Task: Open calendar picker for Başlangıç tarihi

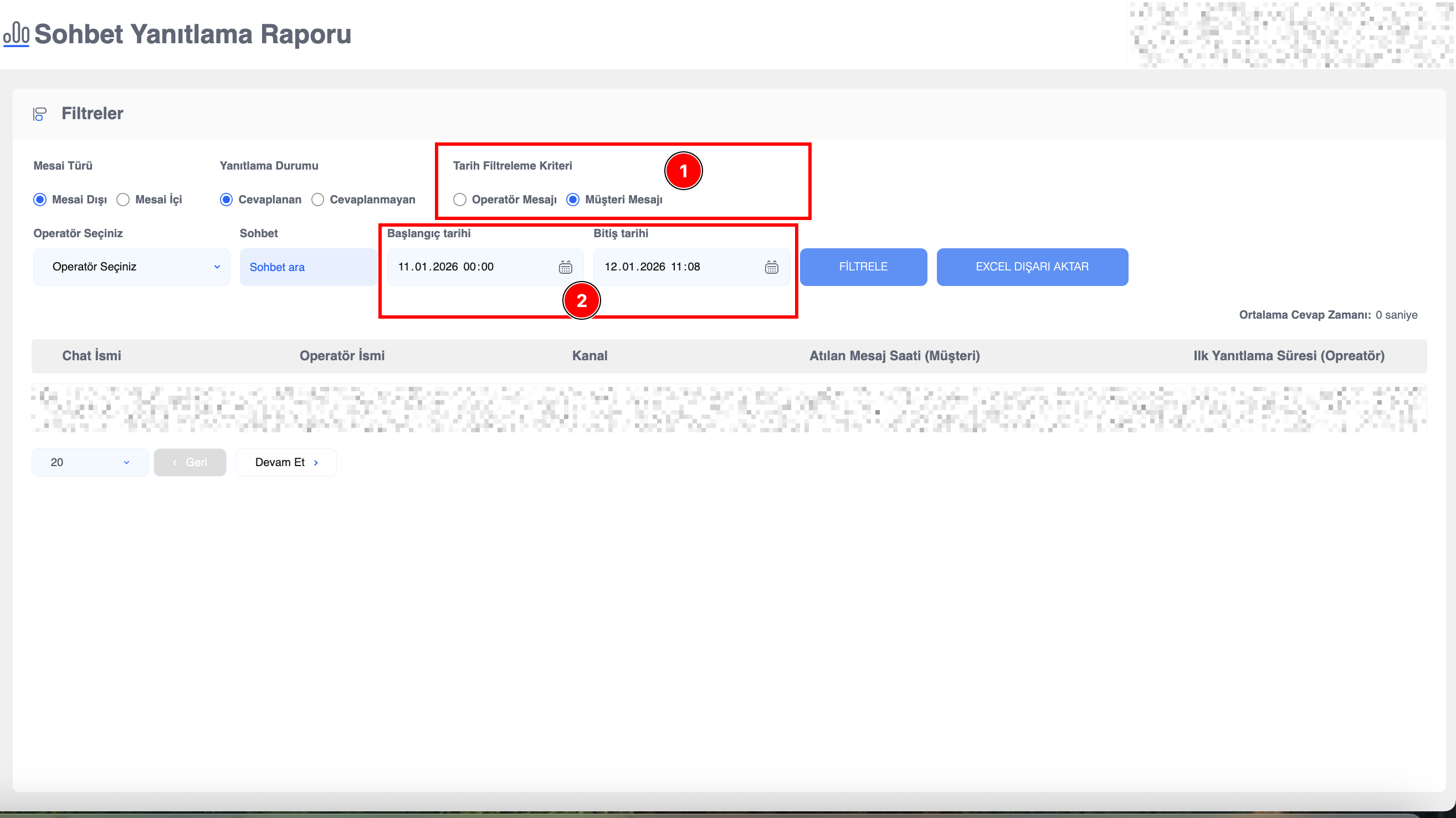Action: (565, 267)
